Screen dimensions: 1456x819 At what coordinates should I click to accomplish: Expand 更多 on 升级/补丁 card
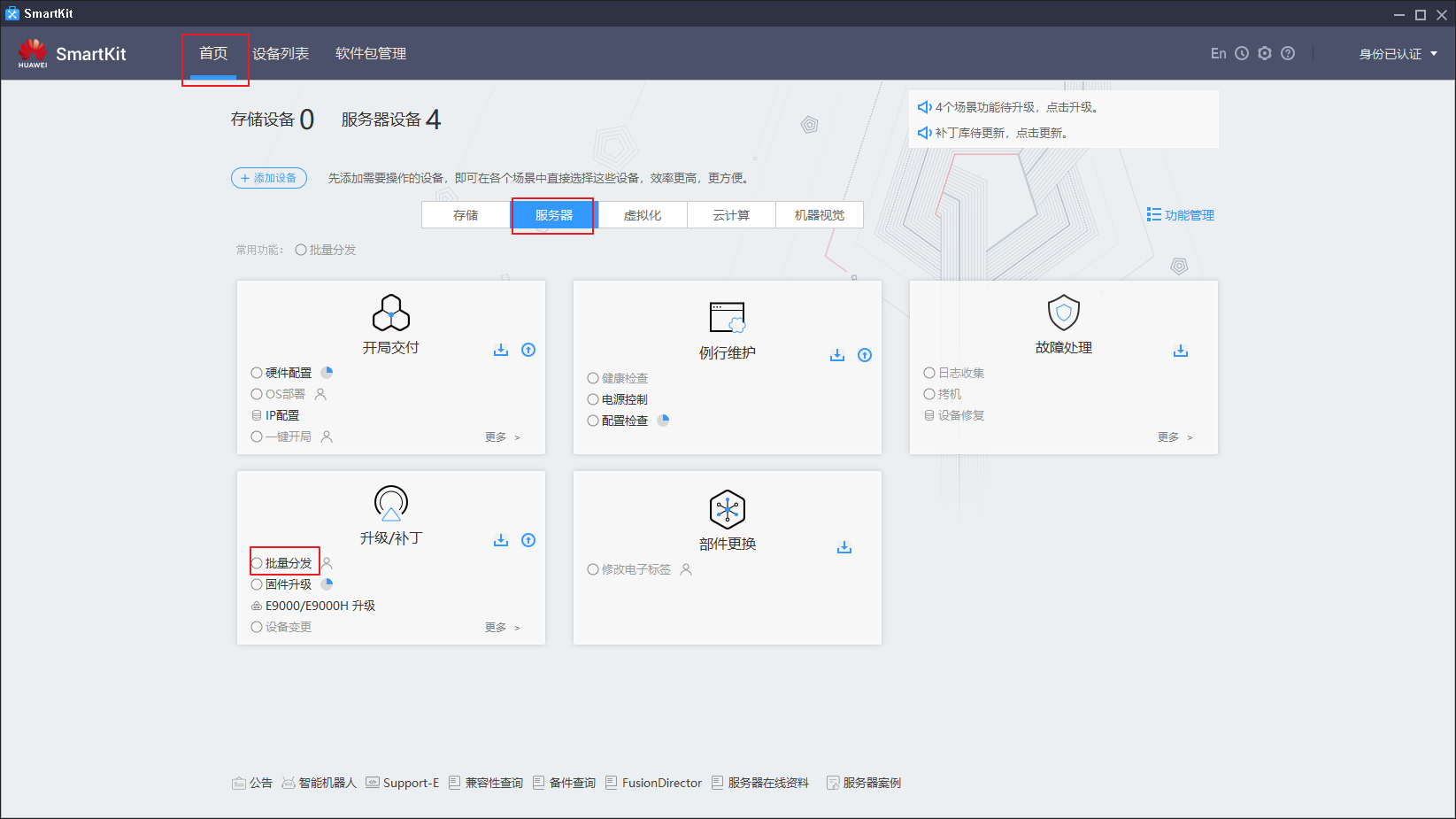click(503, 627)
